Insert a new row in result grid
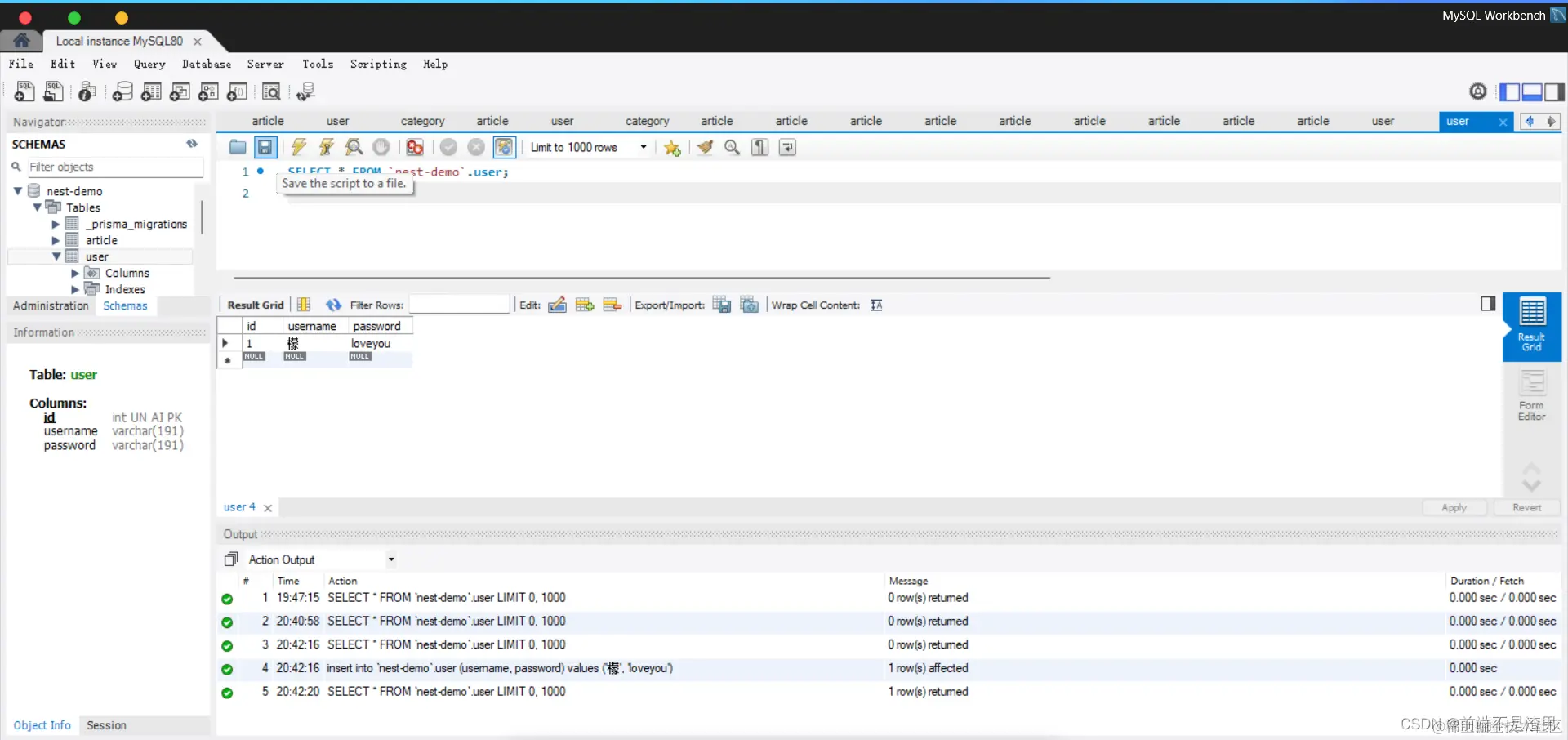 [585, 305]
